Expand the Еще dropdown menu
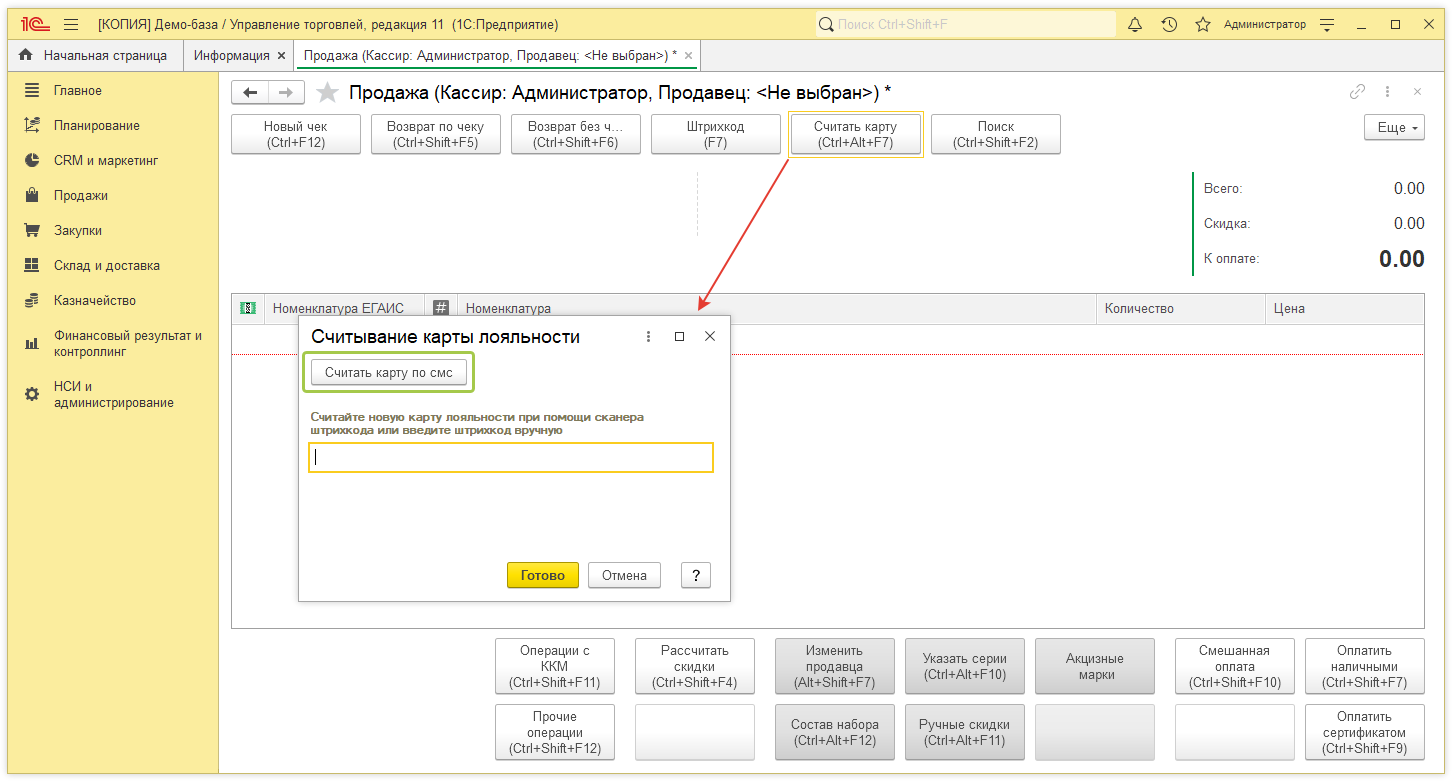The image size is (1452, 781). [1394, 128]
